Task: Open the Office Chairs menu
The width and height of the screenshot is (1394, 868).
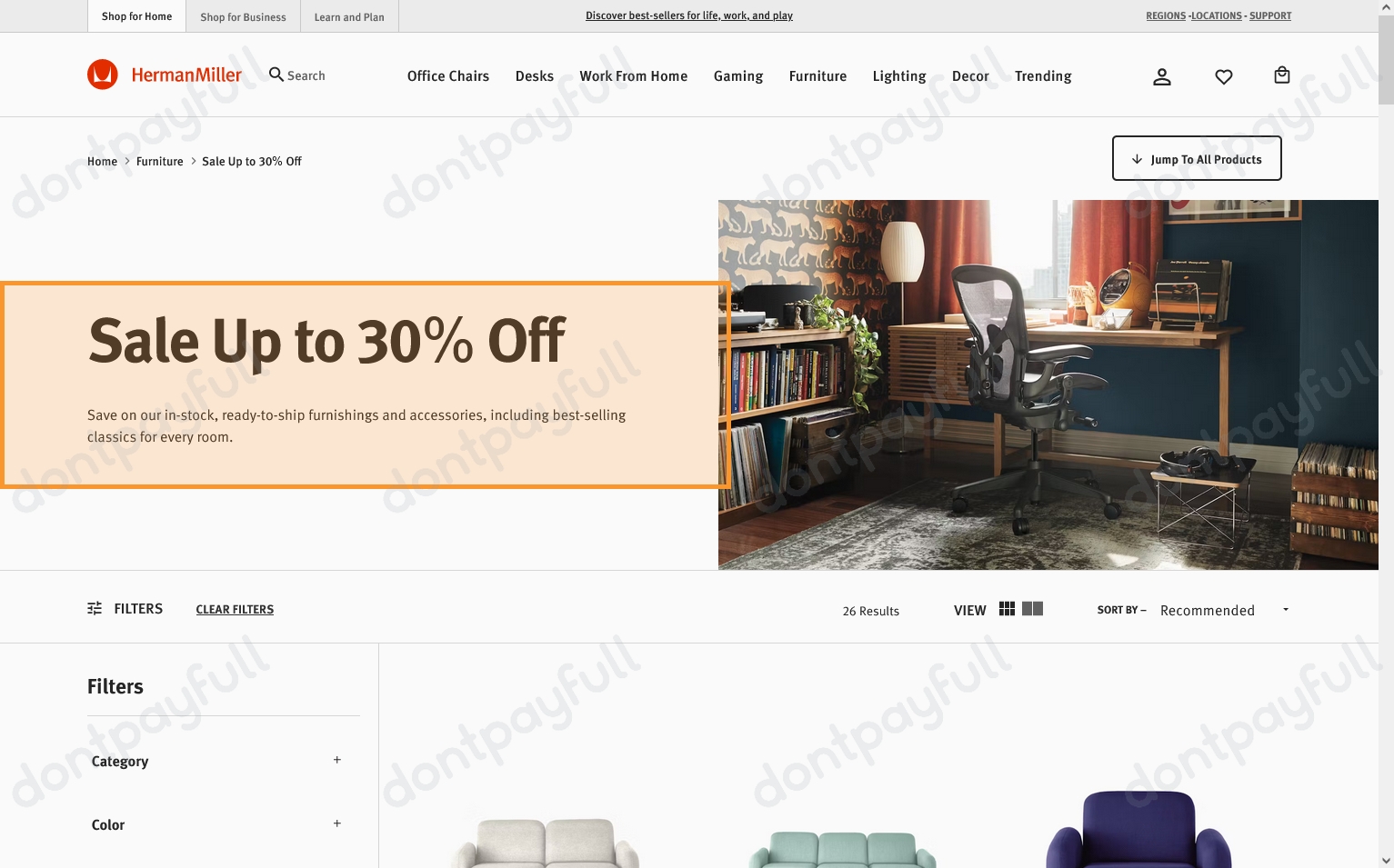Action: coord(448,76)
